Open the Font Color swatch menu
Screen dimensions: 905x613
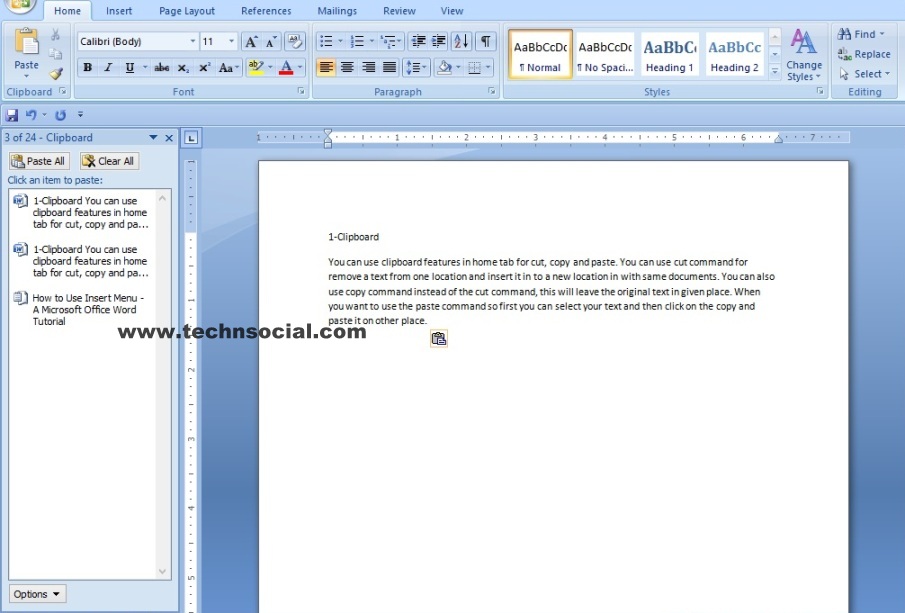[300, 67]
